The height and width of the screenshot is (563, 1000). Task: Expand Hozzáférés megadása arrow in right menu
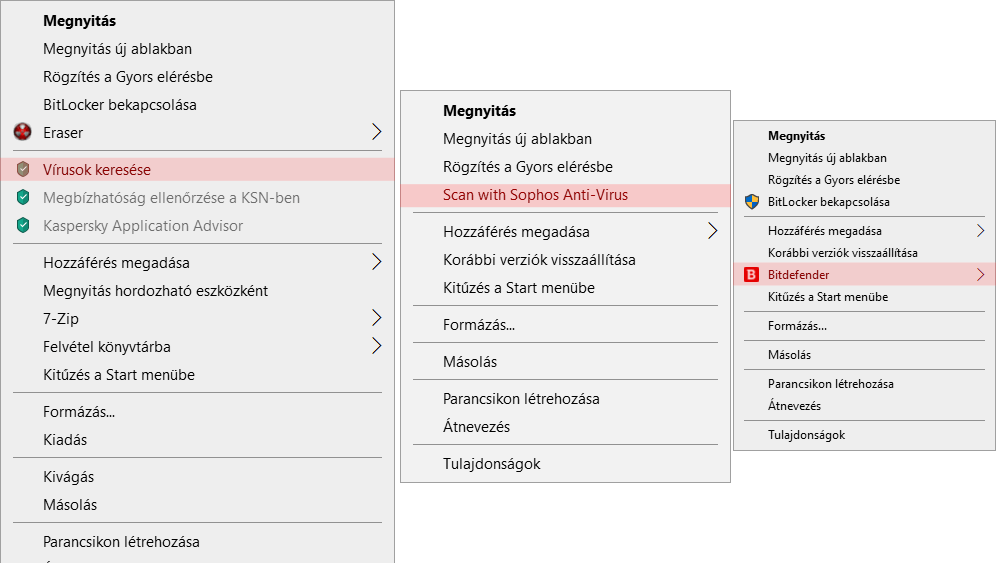pyautogui.click(x=981, y=230)
